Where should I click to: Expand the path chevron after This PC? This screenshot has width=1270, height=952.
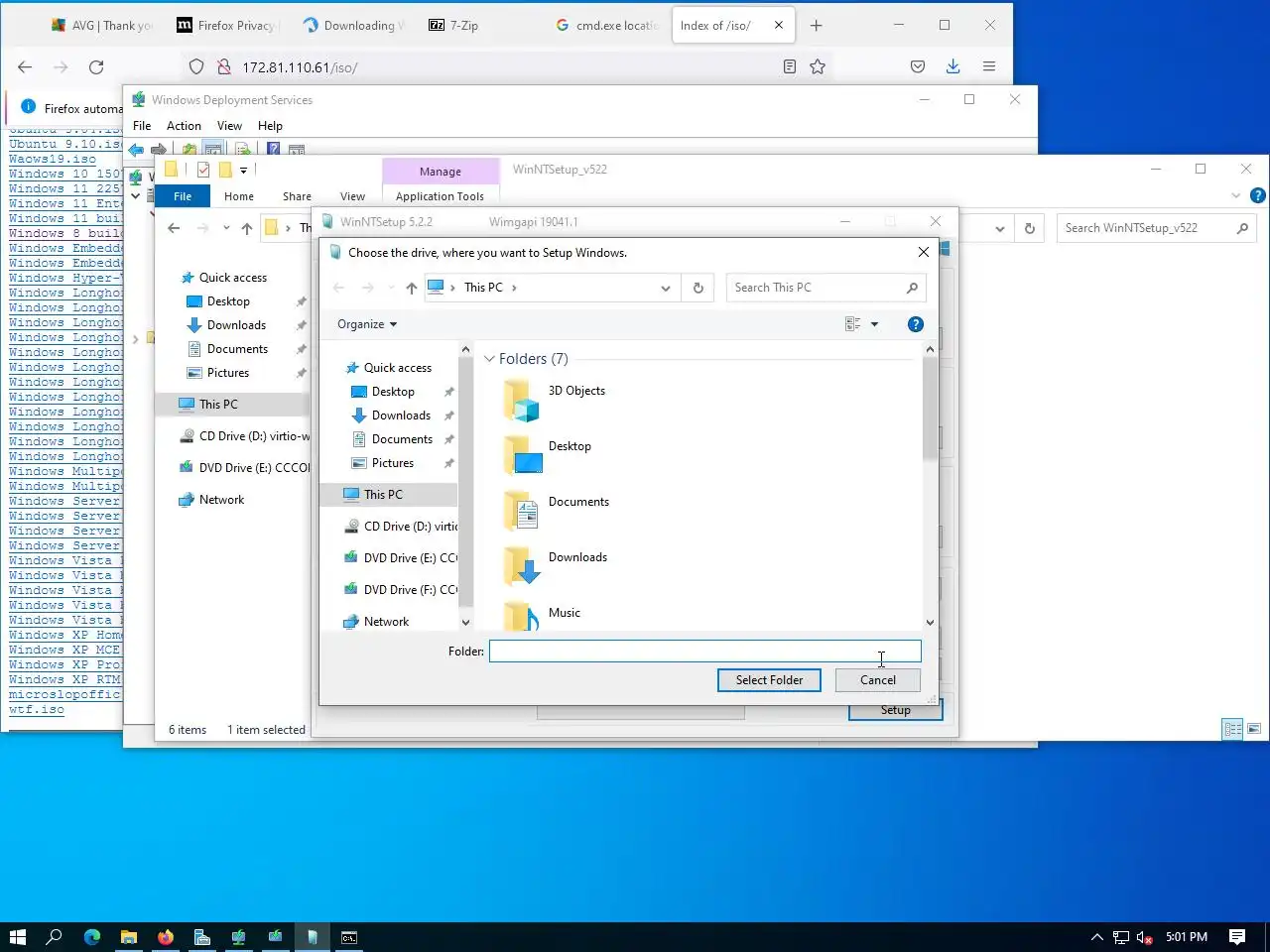coord(514,288)
